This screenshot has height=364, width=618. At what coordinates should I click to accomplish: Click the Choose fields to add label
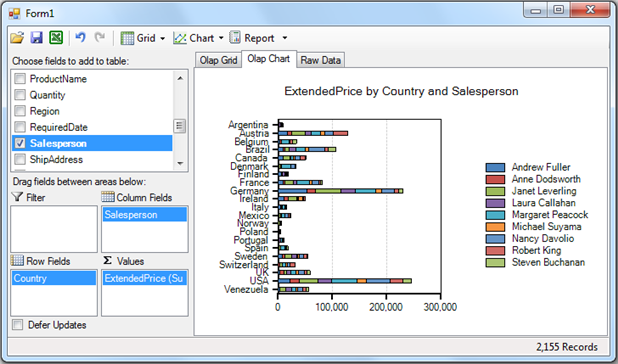coord(71,61)
